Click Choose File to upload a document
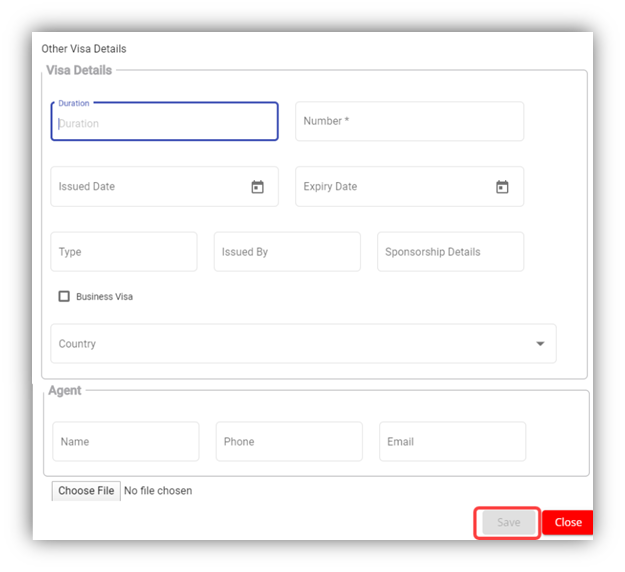Screen dimensions: 625x572 click(86, 491)
